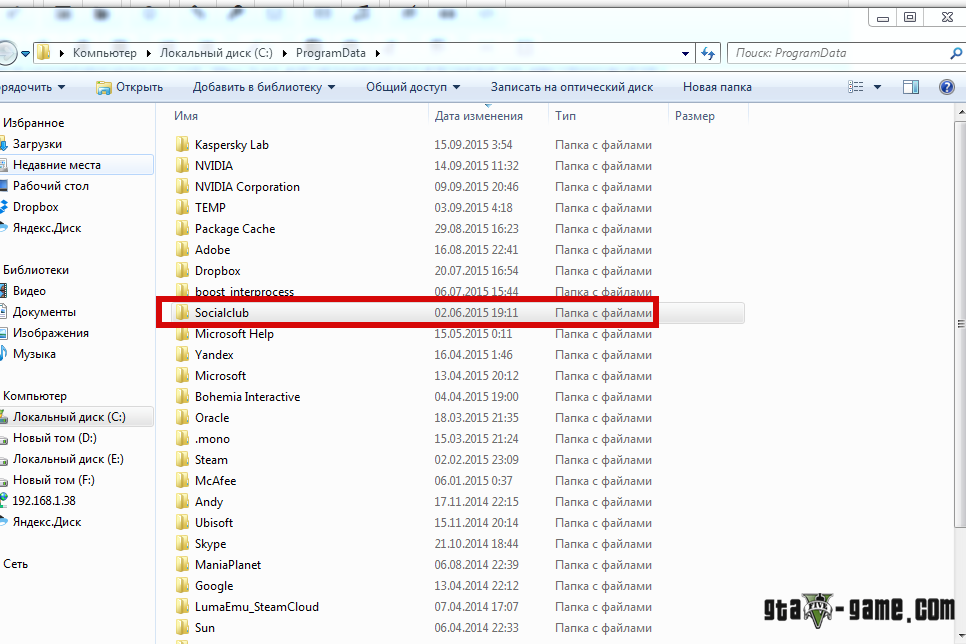
Task: Click Локальный диск (C:) breadcrumb segment
Action: 216,53
